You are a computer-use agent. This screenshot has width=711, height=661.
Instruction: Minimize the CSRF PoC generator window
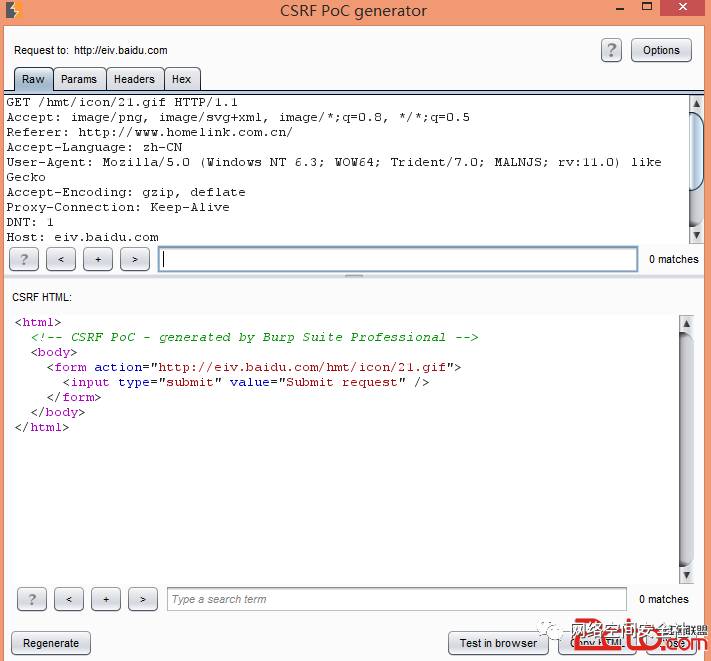pyautogui.click(x=620, y=8)
